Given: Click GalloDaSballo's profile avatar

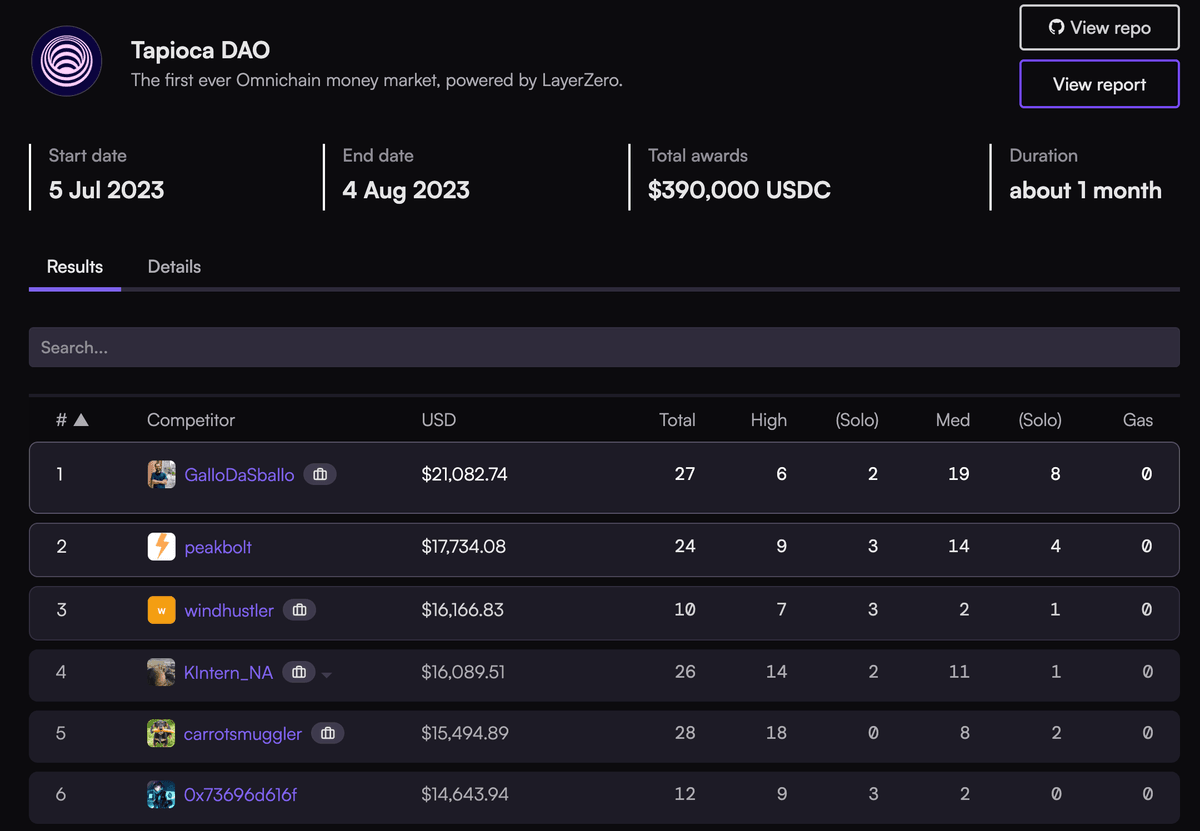Looking at the screenshot, I should pos(161,475).
